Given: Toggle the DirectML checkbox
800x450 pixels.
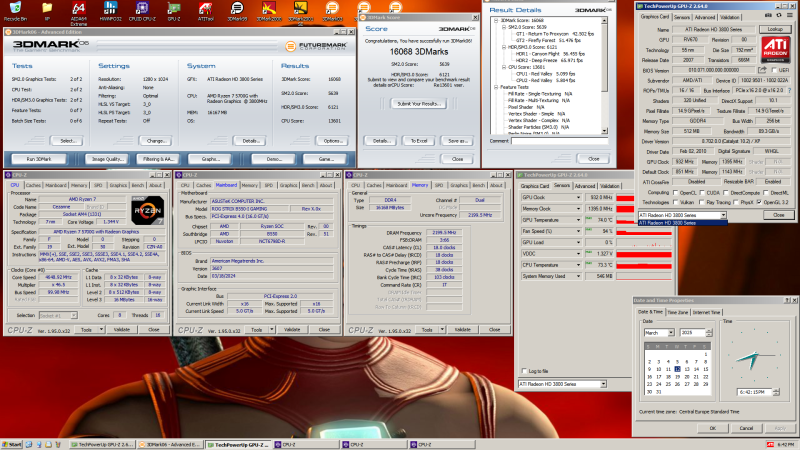Looking at the screenshot, I should (765, 193).
